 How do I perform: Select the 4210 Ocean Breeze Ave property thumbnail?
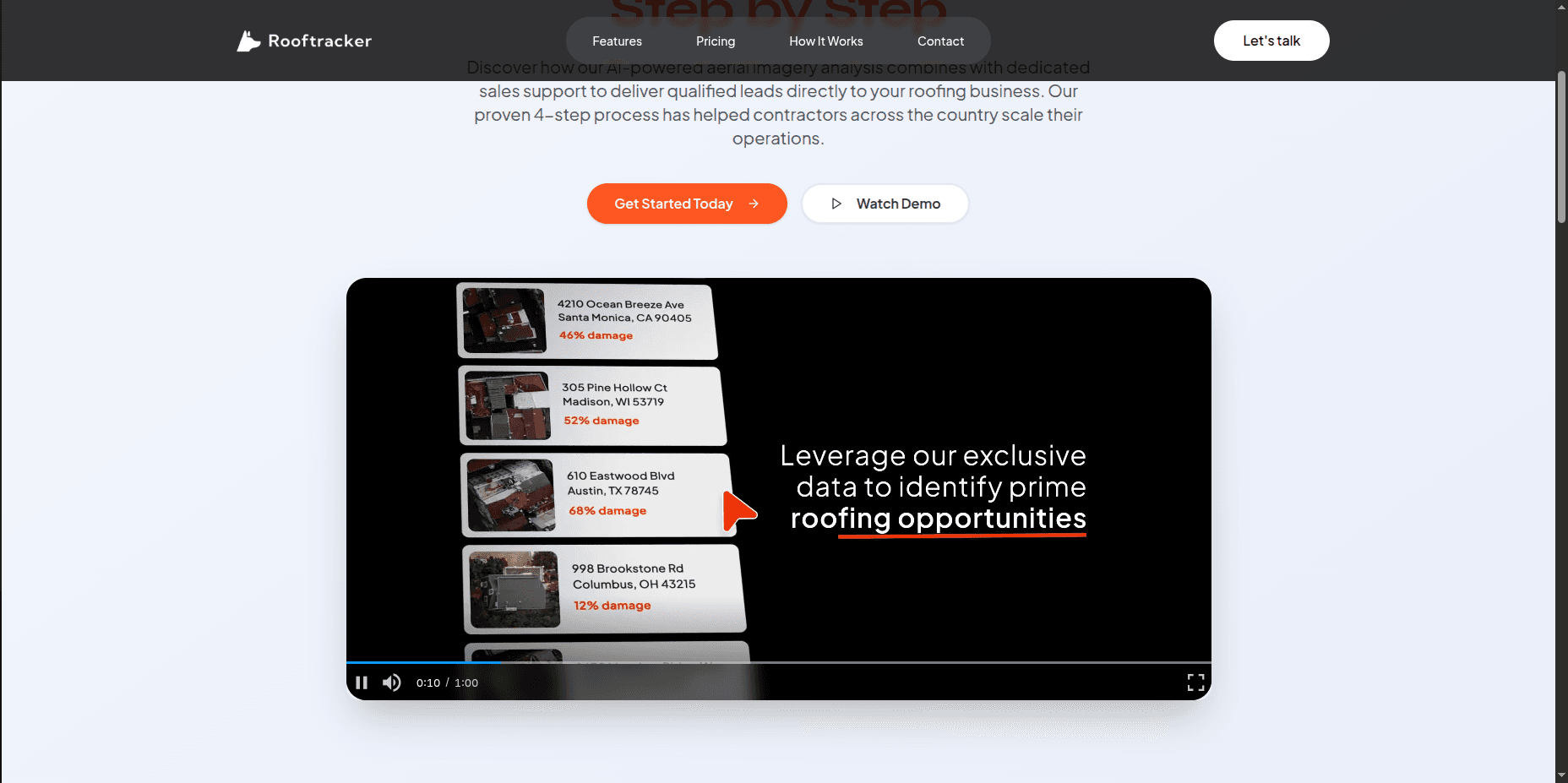[x=504, y=320]
